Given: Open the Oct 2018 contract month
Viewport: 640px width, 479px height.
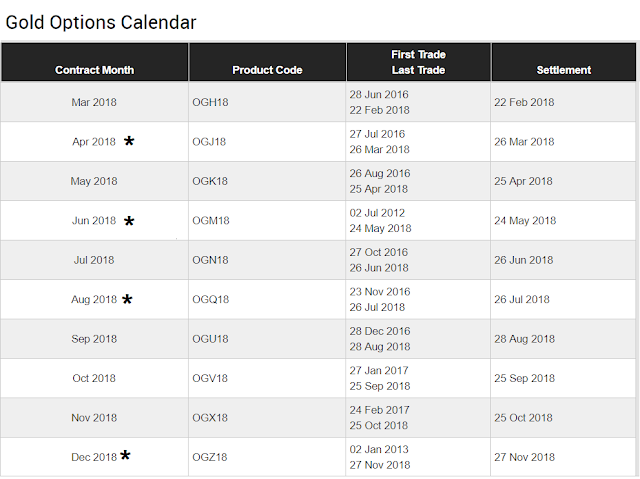Looking at the screenshot, I should [x=94, y=378].
